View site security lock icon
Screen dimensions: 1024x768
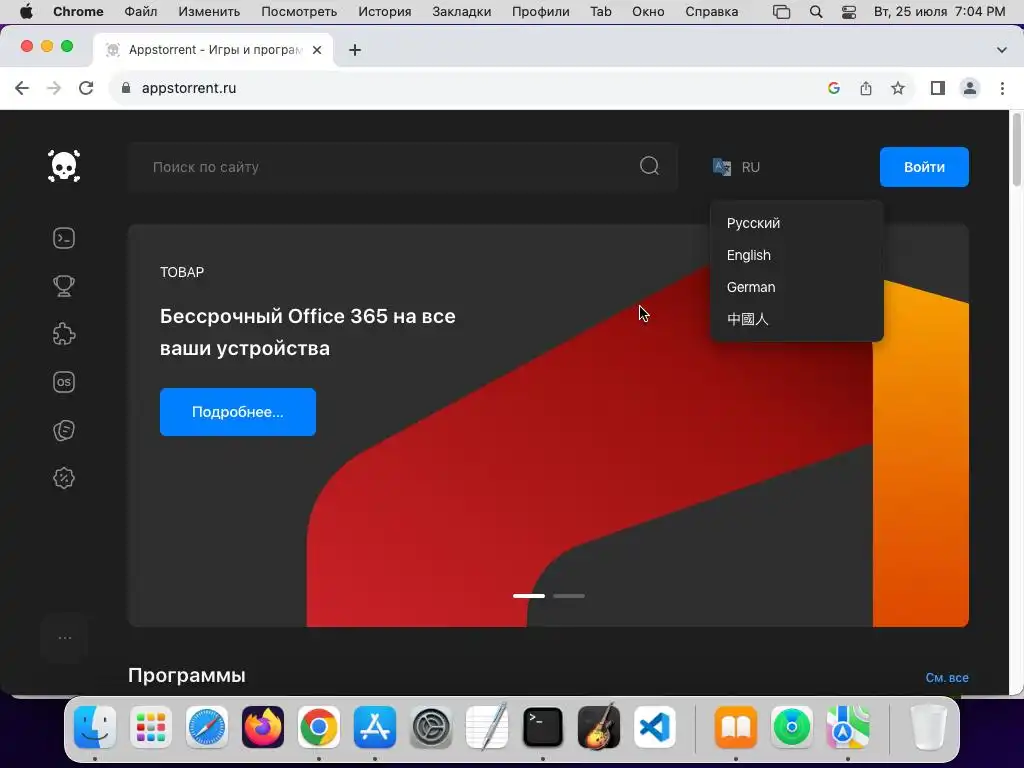(126, 88)
